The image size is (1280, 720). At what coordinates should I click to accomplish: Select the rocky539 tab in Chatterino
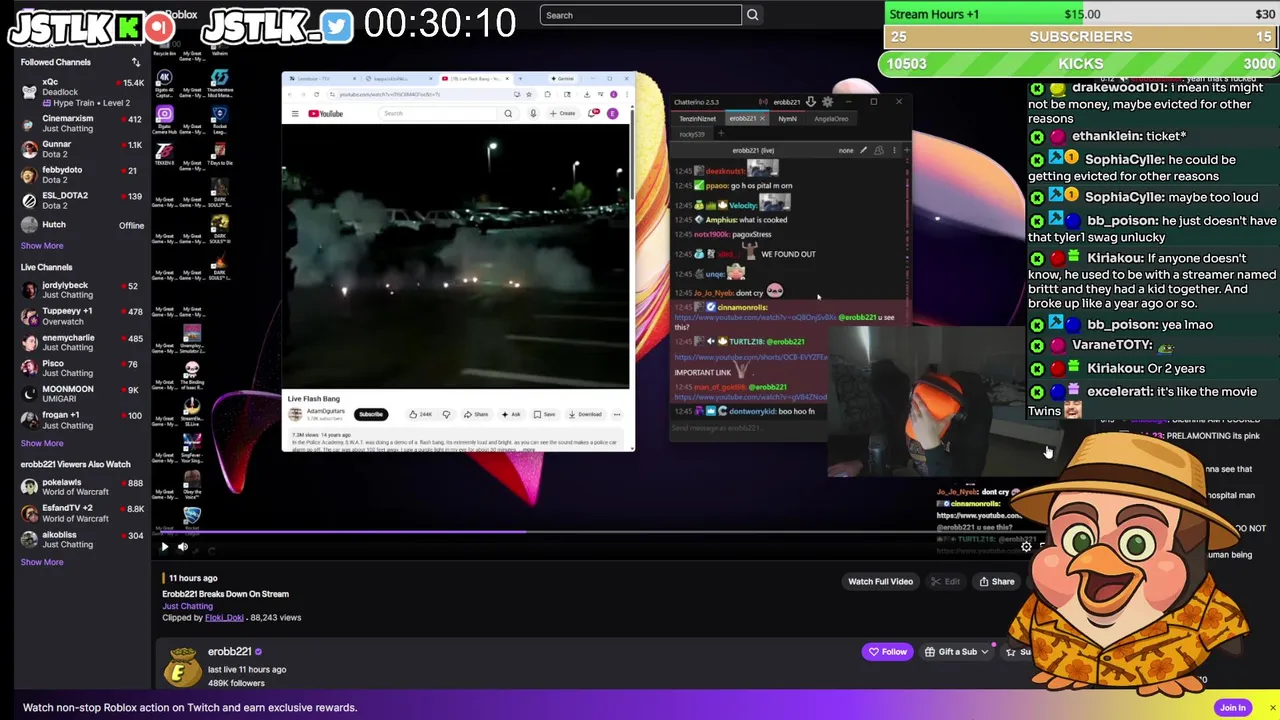point(692,134)
